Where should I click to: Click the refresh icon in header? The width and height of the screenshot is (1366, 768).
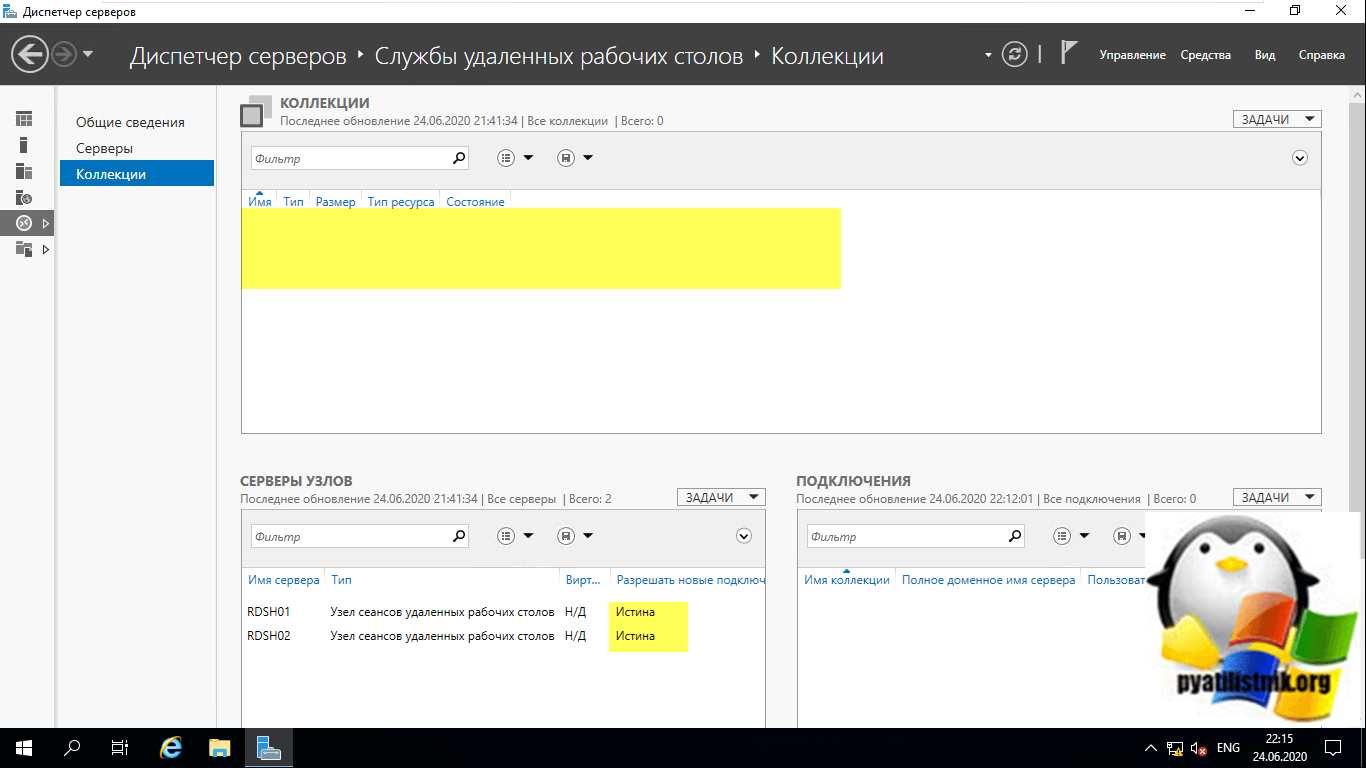(1015, 54)
